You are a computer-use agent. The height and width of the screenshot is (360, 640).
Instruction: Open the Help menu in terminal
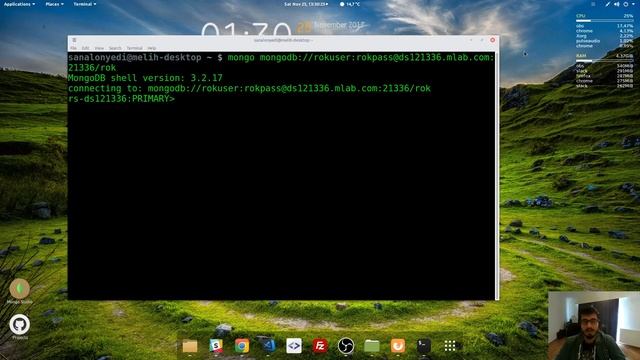tap(152, 48)
